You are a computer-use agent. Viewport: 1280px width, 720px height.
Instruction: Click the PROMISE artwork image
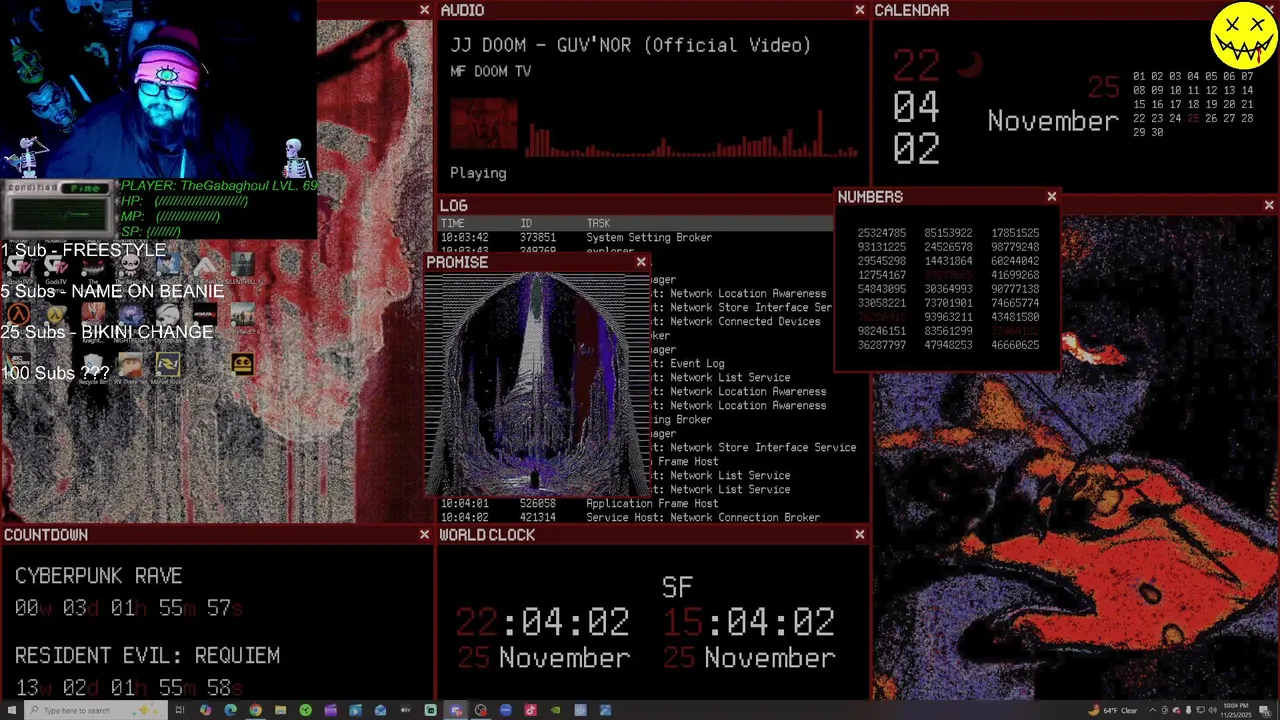pyautogui.click(x=538, y=384)
